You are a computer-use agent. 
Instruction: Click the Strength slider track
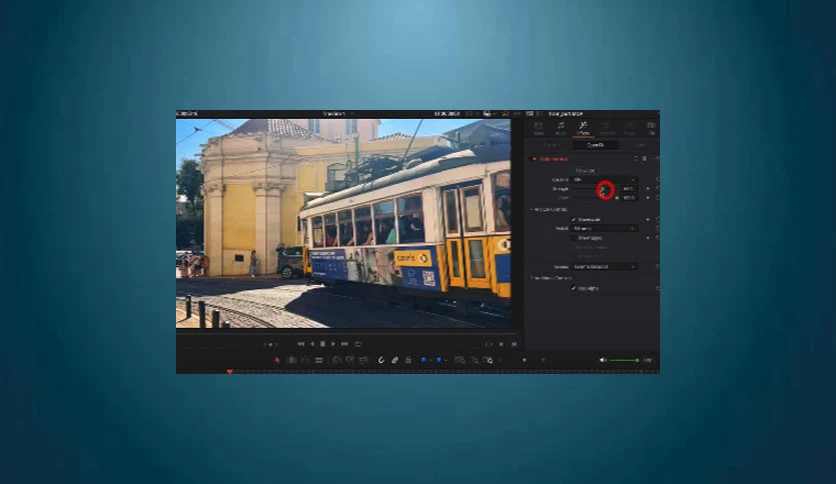[594, 189]
